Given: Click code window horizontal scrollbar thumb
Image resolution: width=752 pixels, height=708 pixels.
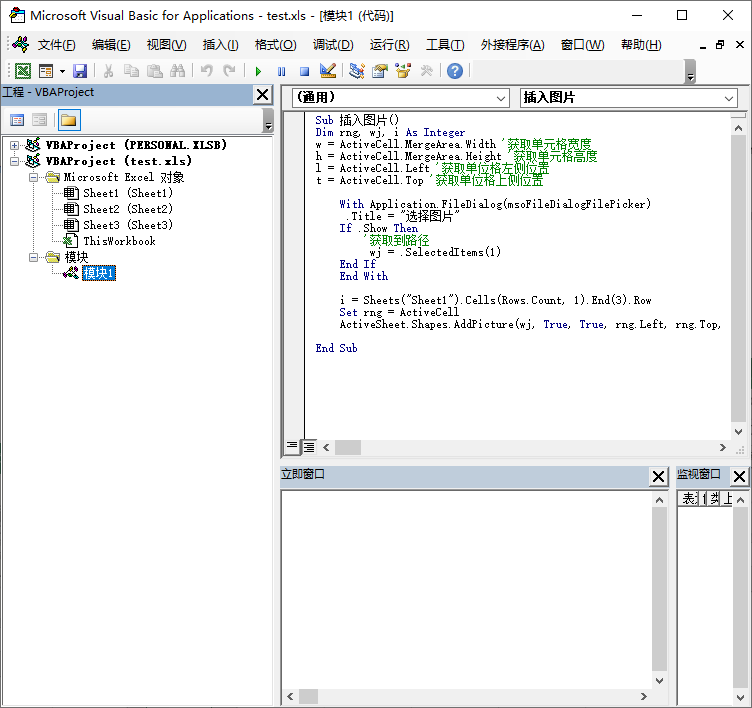Looking at the screenshot, I should [x=348, y=448].
